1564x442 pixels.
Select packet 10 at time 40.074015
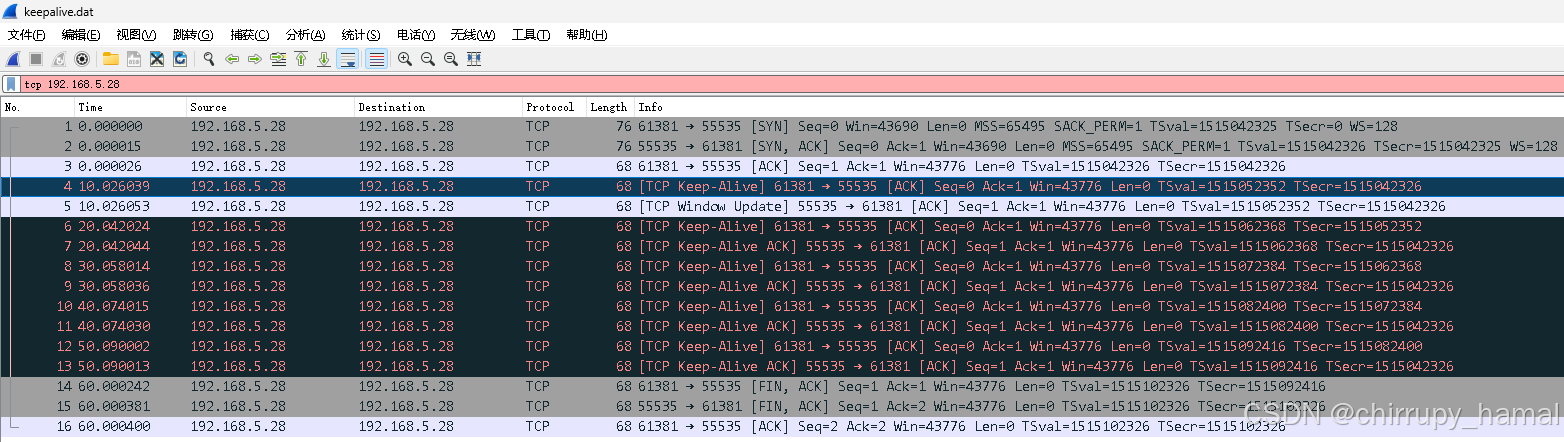coord(782,306)
